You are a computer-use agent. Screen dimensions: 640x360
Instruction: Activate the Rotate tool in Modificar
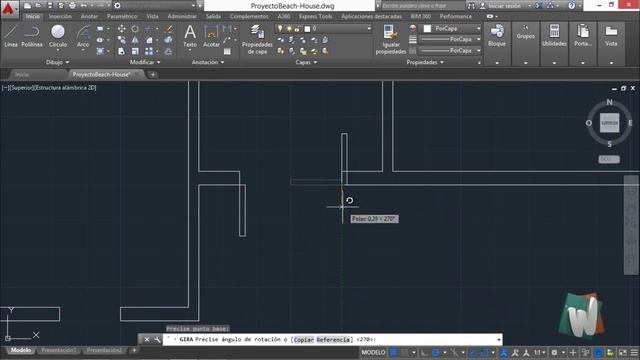[x=135, y=29]
